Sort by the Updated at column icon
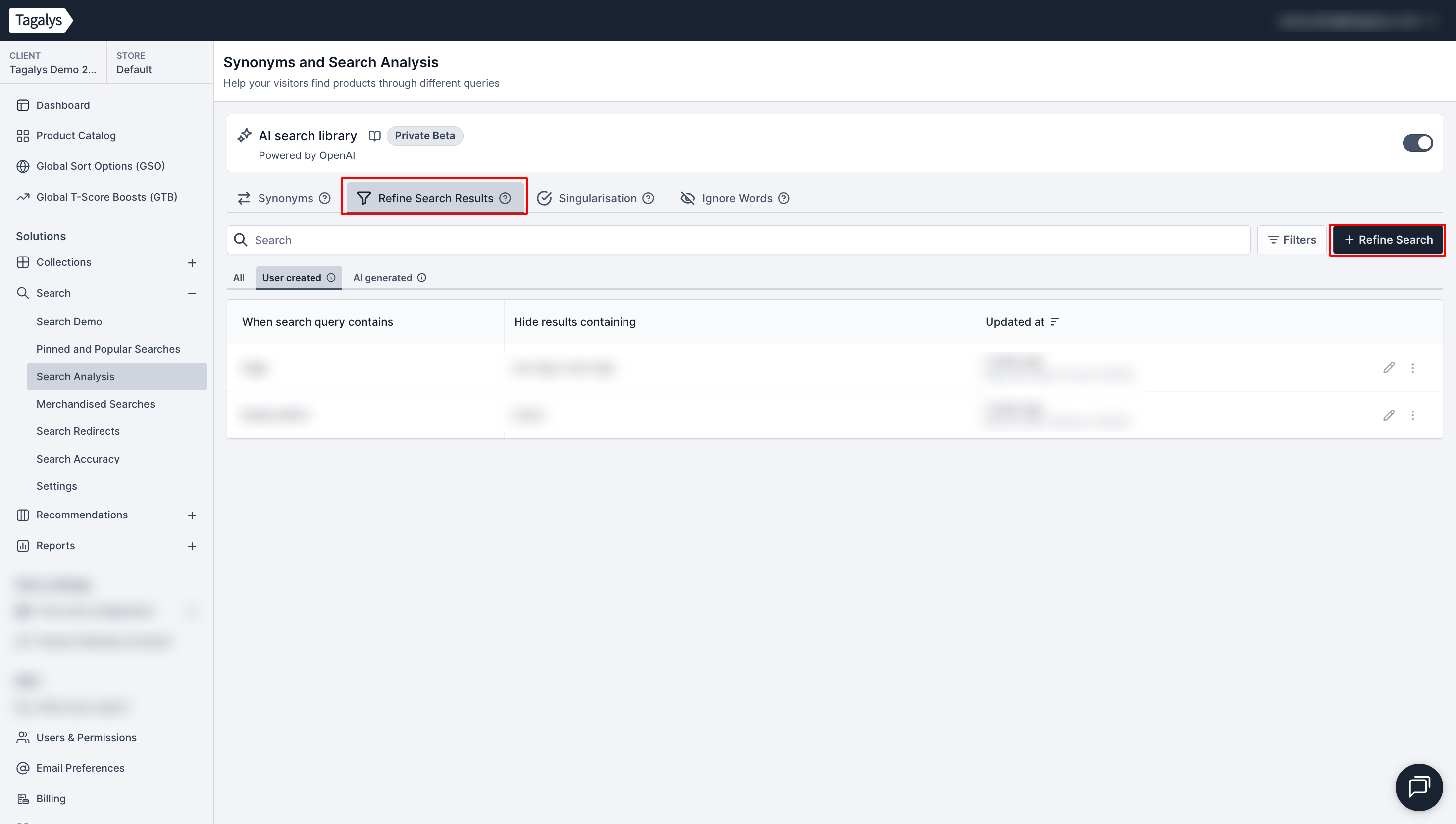Screen dimensions: 1456x824 click(x=1055, y=322)
